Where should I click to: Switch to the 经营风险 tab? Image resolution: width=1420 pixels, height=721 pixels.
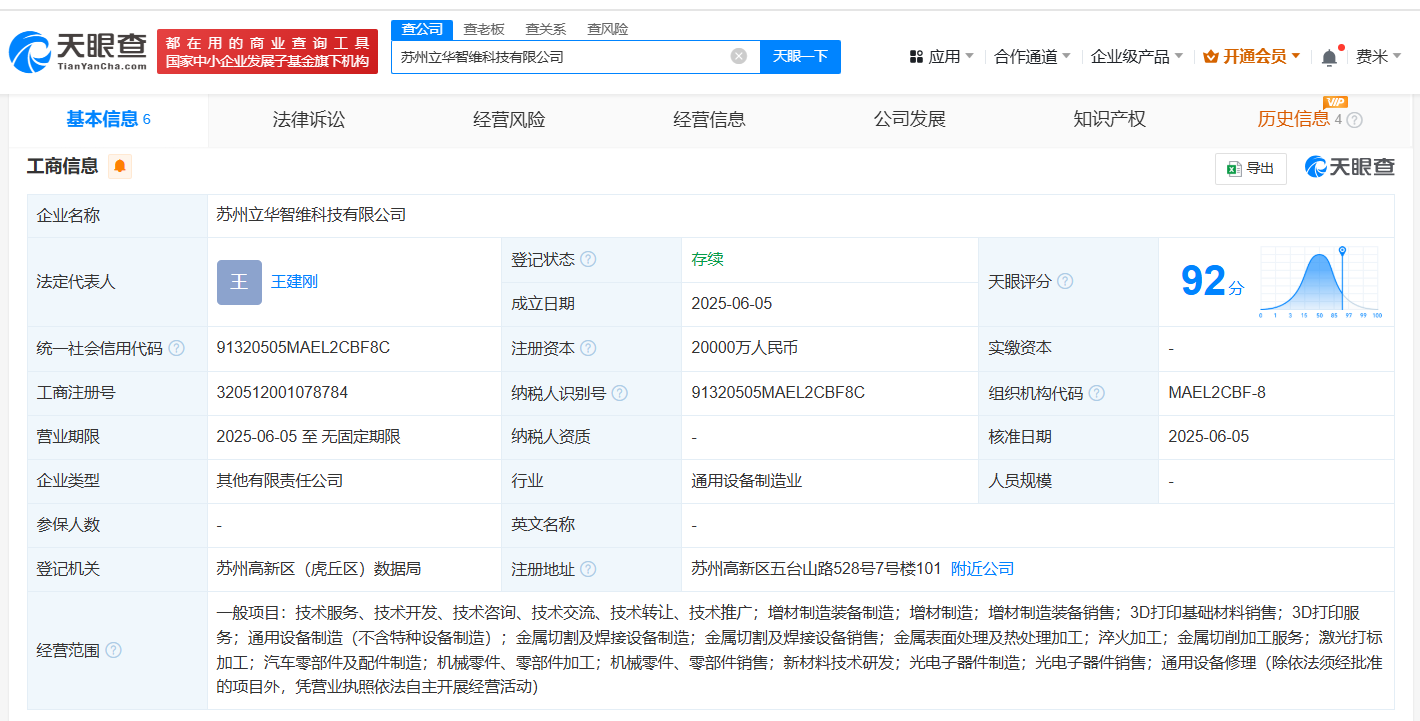[x=509, y=120]
